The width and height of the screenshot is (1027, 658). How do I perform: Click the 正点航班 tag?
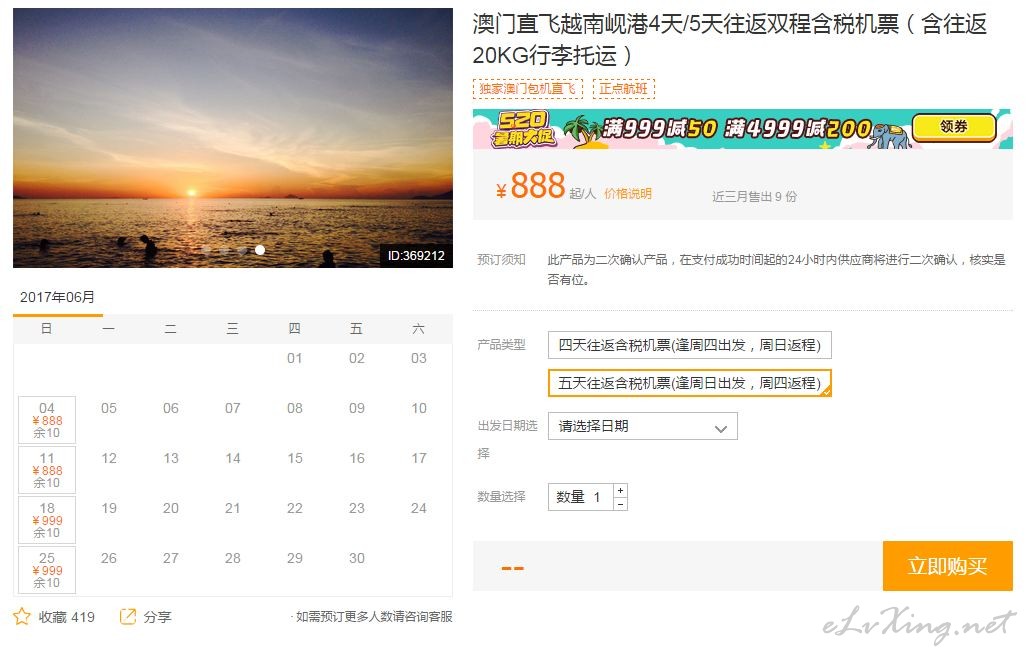coord(624,88)
